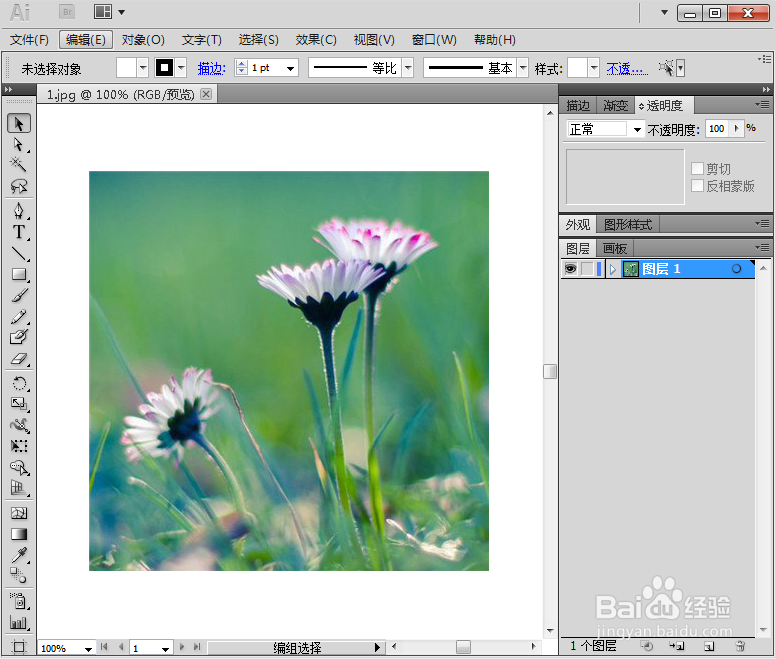Open the 对象(O) menu
This screenshot has width=776, height=659.
tap(143, 40)
